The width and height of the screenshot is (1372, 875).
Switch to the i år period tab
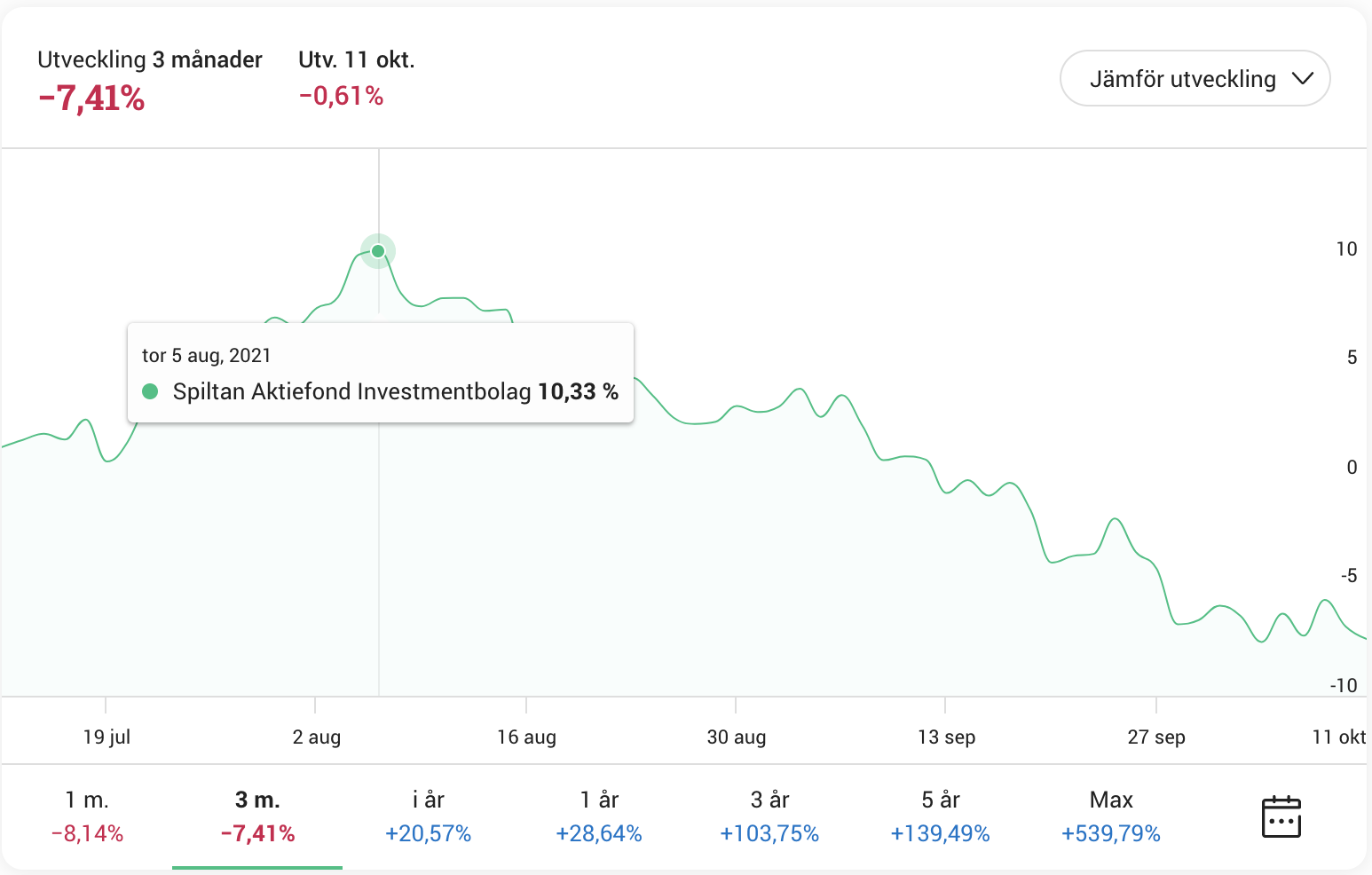(x=428, y=816)
